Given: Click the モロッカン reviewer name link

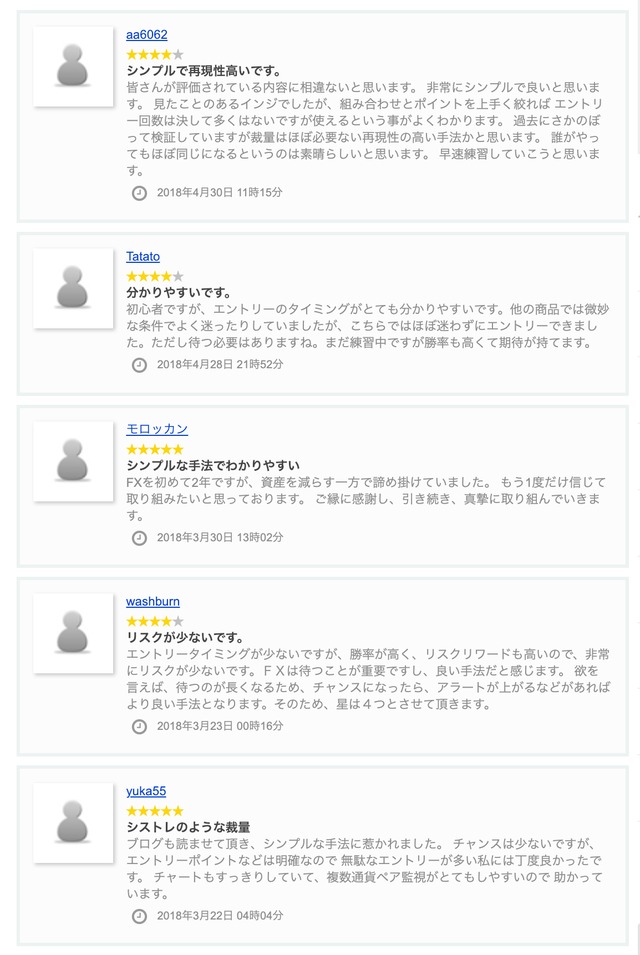Looking at the screenshot, I should 157,429.
